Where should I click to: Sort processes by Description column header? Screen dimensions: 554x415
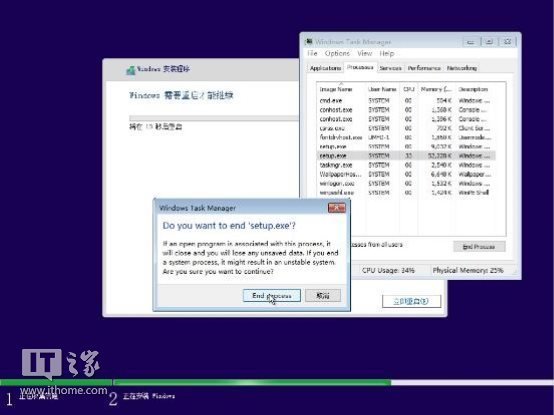473,89
